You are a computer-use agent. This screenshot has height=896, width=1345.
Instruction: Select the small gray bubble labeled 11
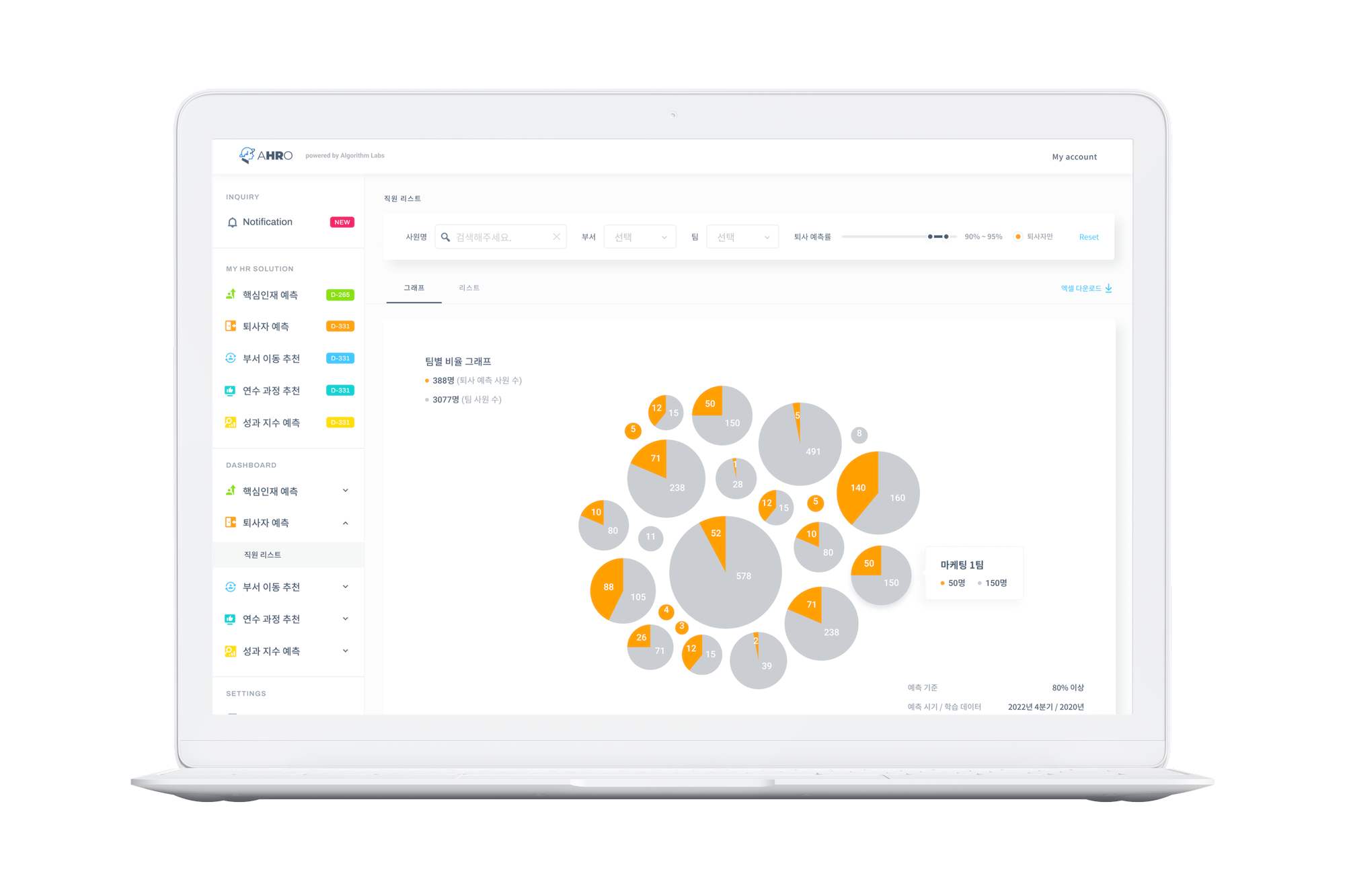pos(650,537)
